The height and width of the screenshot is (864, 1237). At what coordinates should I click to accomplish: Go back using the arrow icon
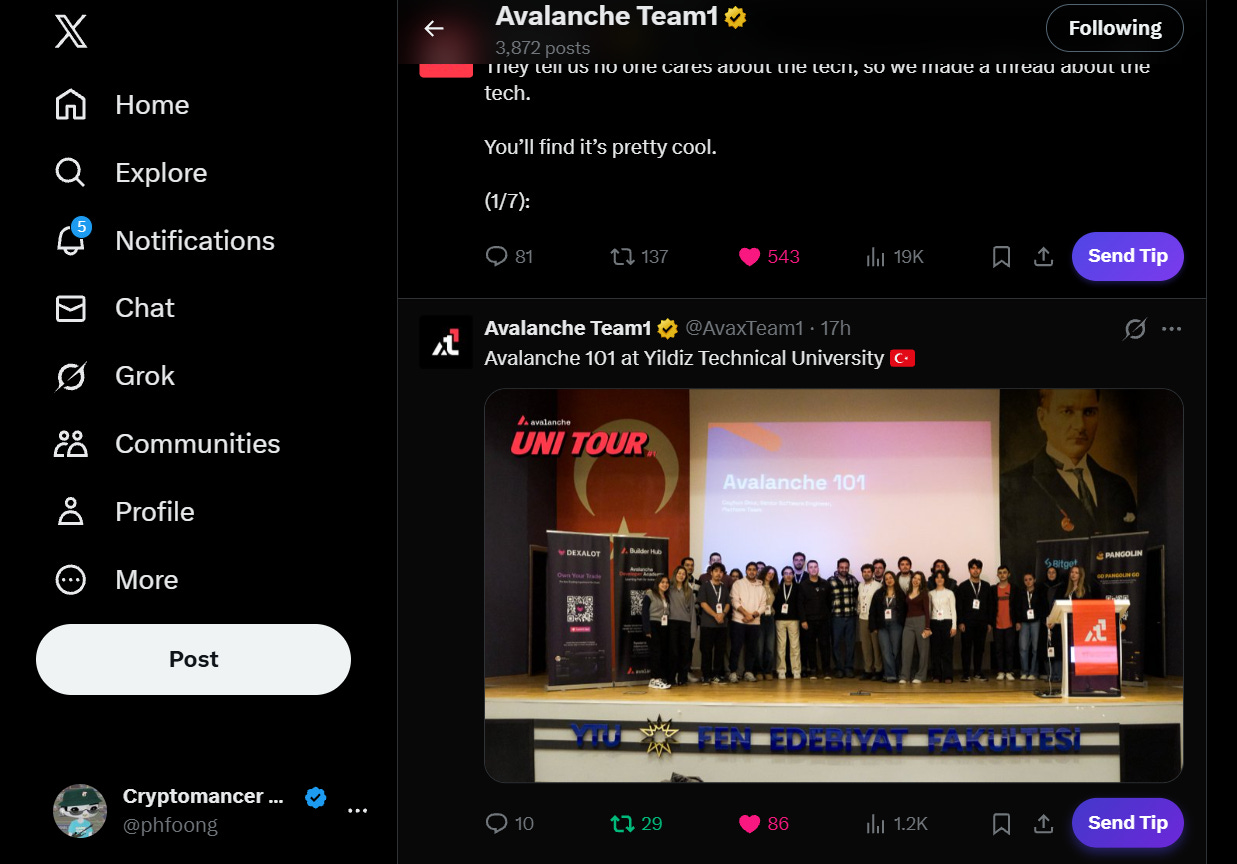[434, 28]
